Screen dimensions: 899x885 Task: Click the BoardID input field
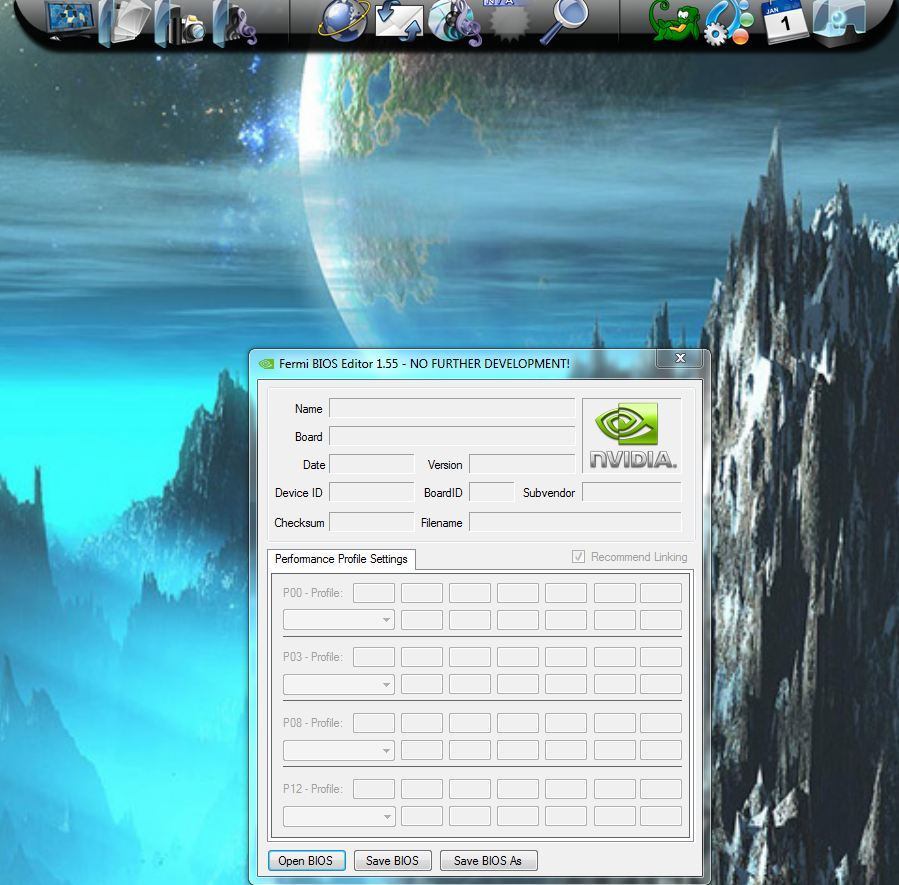click(491, 492)
